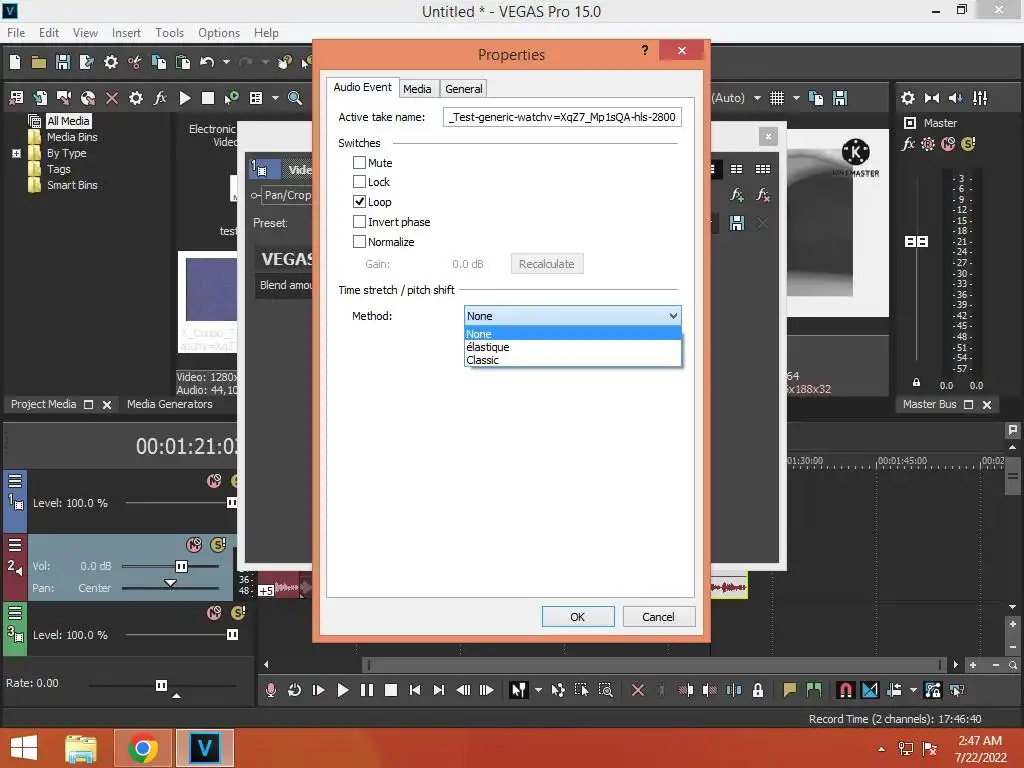Toggle the Master fader channel lock
1024x768 pixels.
tap(916, 383)
